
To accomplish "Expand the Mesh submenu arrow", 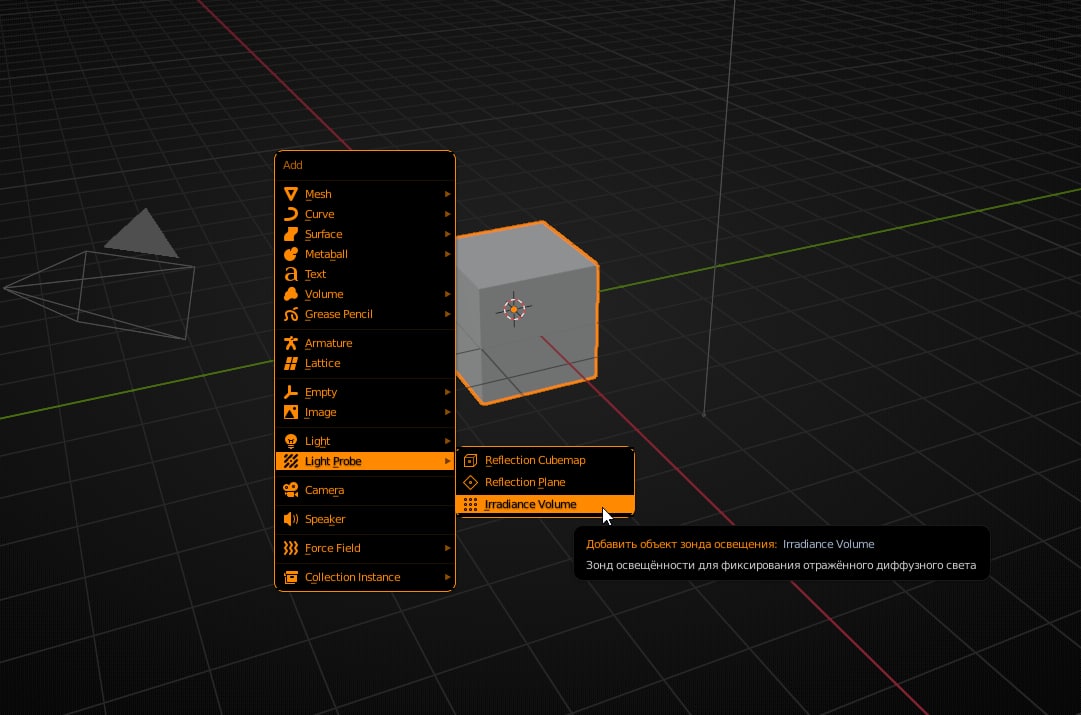I will pyautogui.click(x=447, y=194).
